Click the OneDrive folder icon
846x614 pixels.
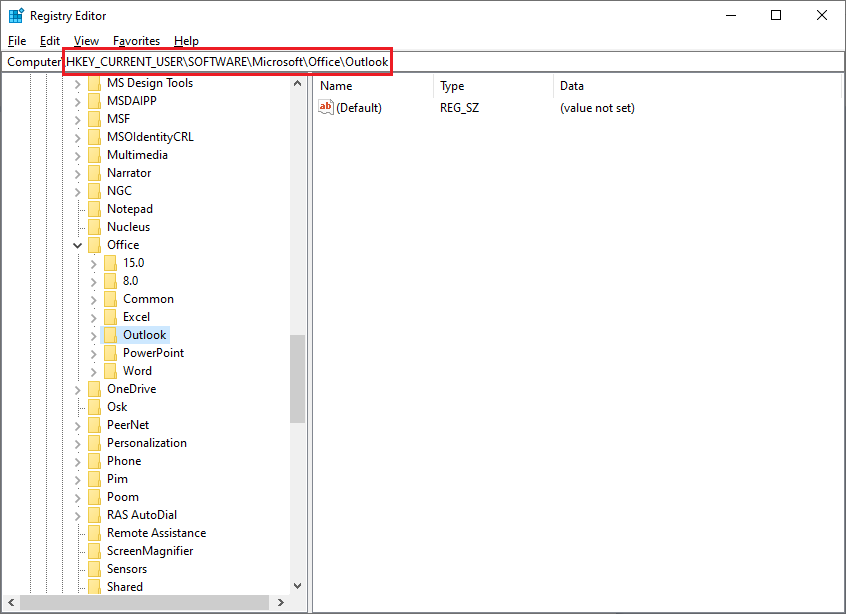pyautogui.click(x=94, y=389)
